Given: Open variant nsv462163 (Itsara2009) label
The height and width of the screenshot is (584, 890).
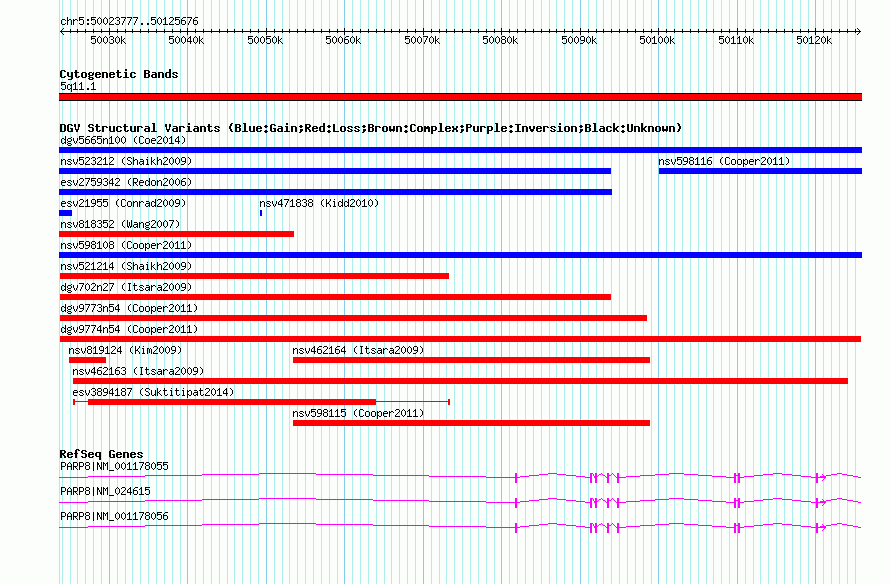Looking at the screenshot, I should tap(138, 371).
